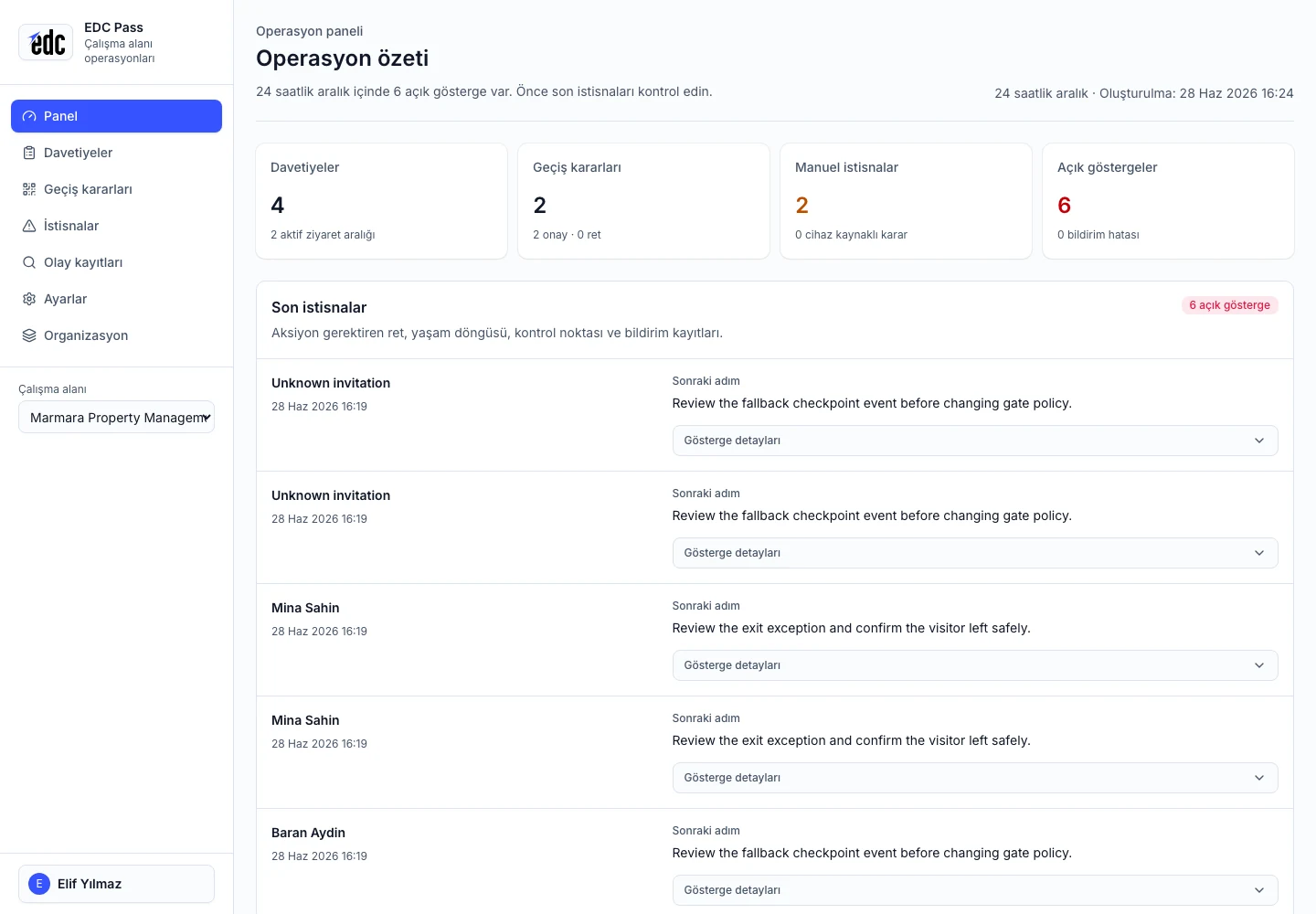Expand Gösterge detayları for second Unknown invitation
The height and width of the screenshot is (914, 1316).
pos(975,553)
